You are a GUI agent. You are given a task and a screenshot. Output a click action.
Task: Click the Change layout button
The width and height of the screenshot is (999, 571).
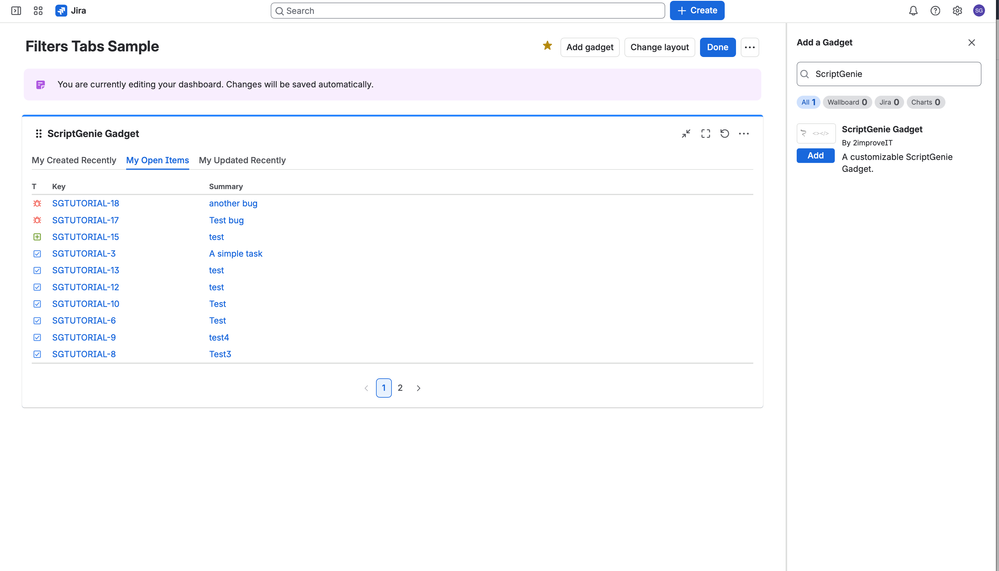(659, 47)
